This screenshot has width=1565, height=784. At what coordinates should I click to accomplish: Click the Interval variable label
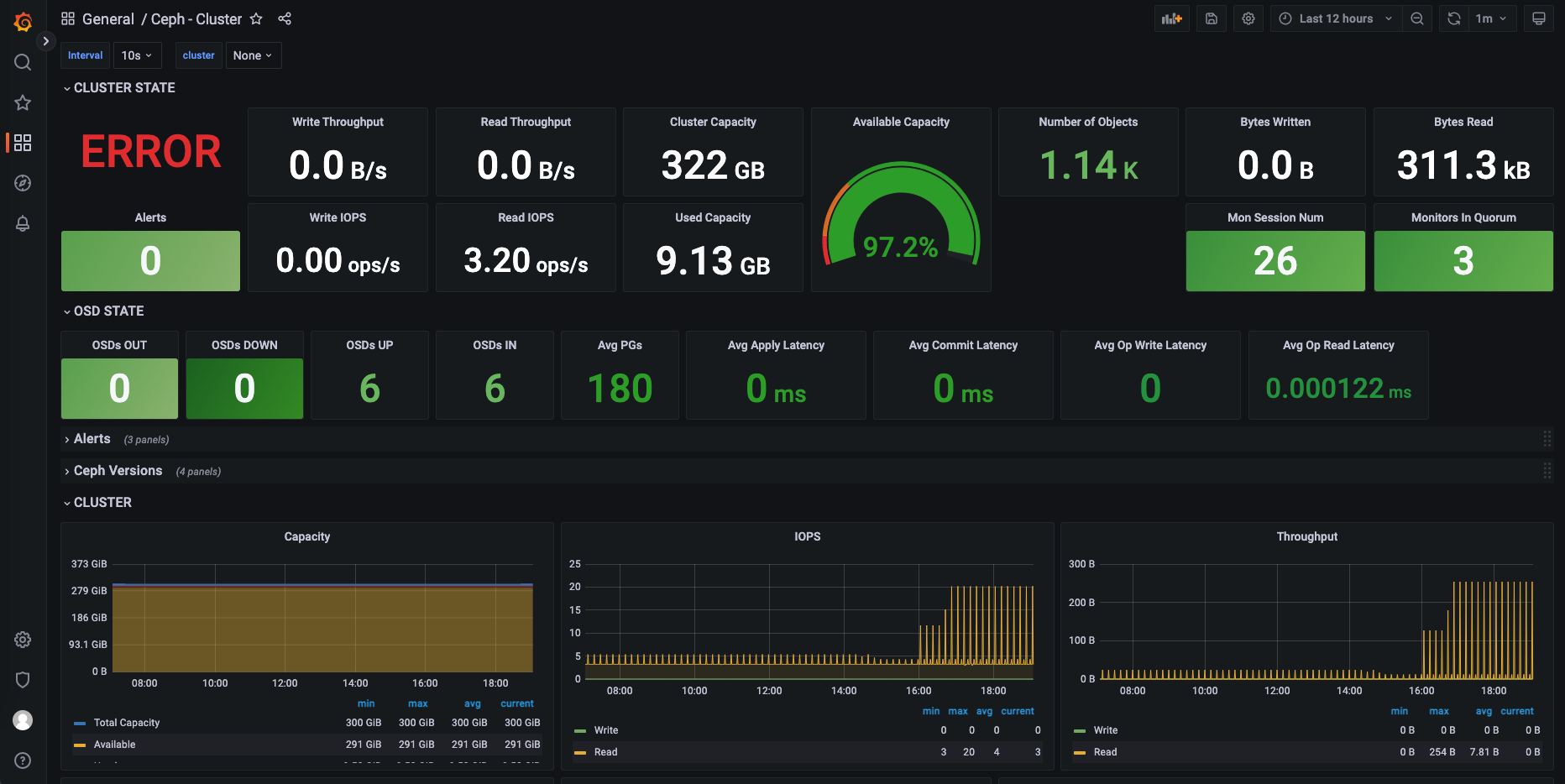tap(86, 55)
